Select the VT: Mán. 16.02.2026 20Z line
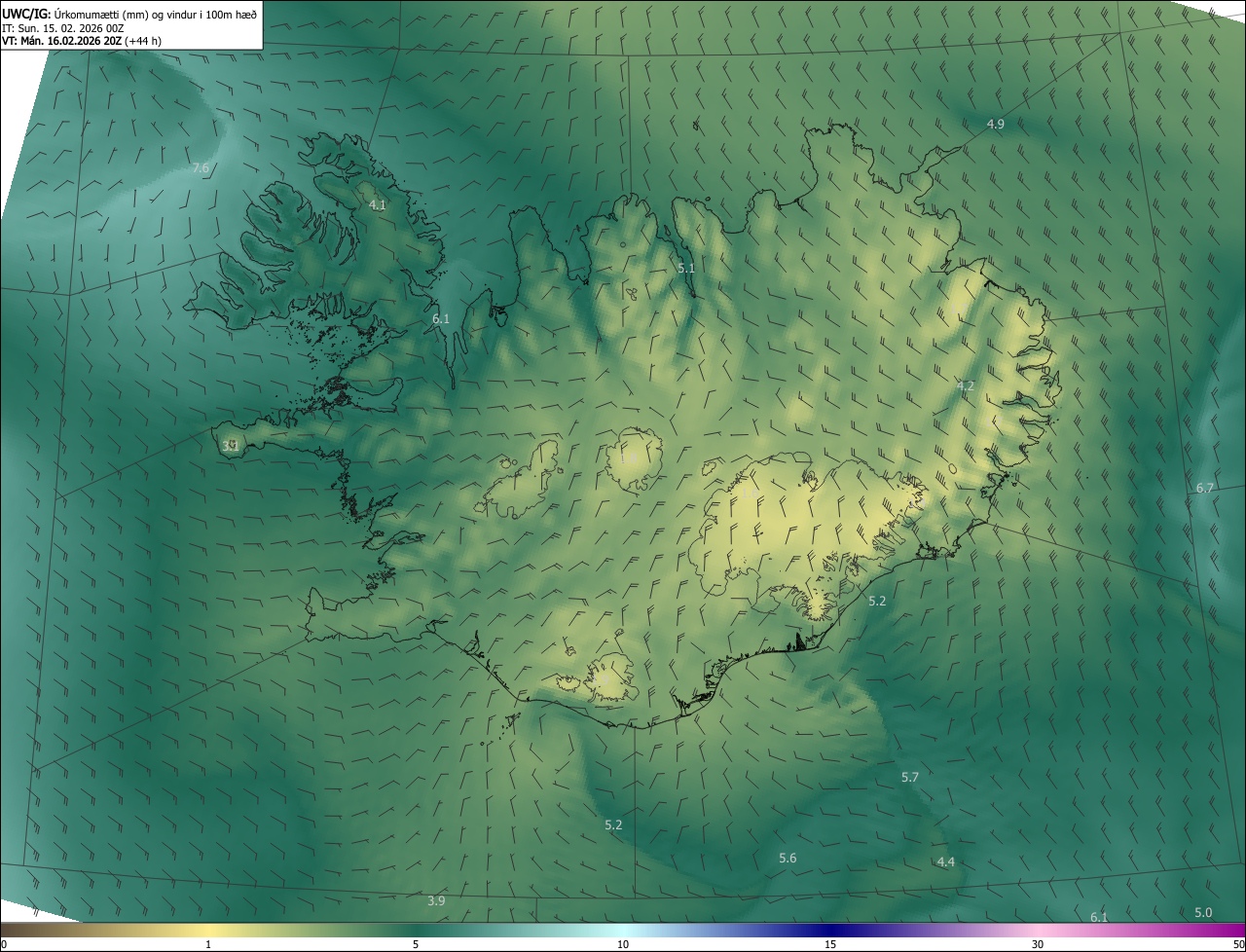 click(82, 41)
